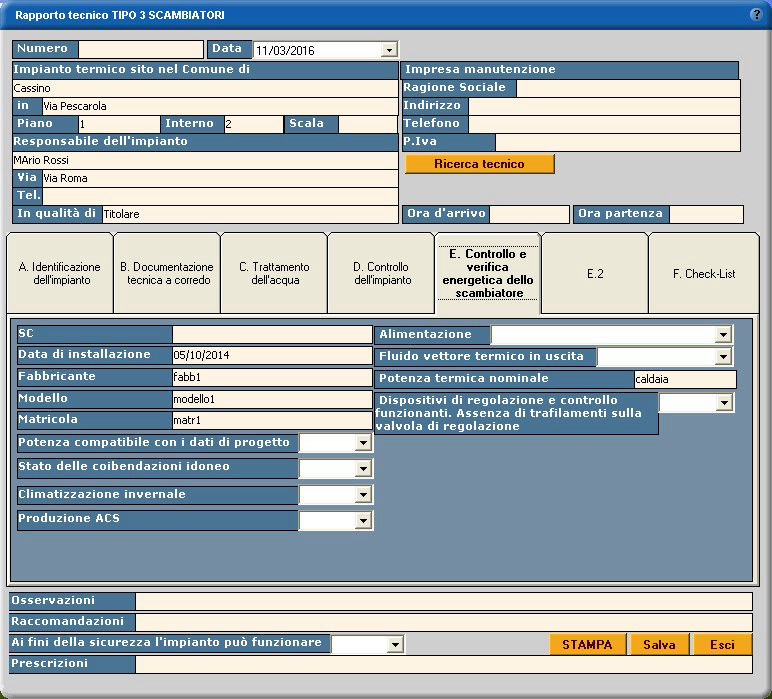Open the sicurezza impianto può funzionare dropdown

[x=394, y=644]
